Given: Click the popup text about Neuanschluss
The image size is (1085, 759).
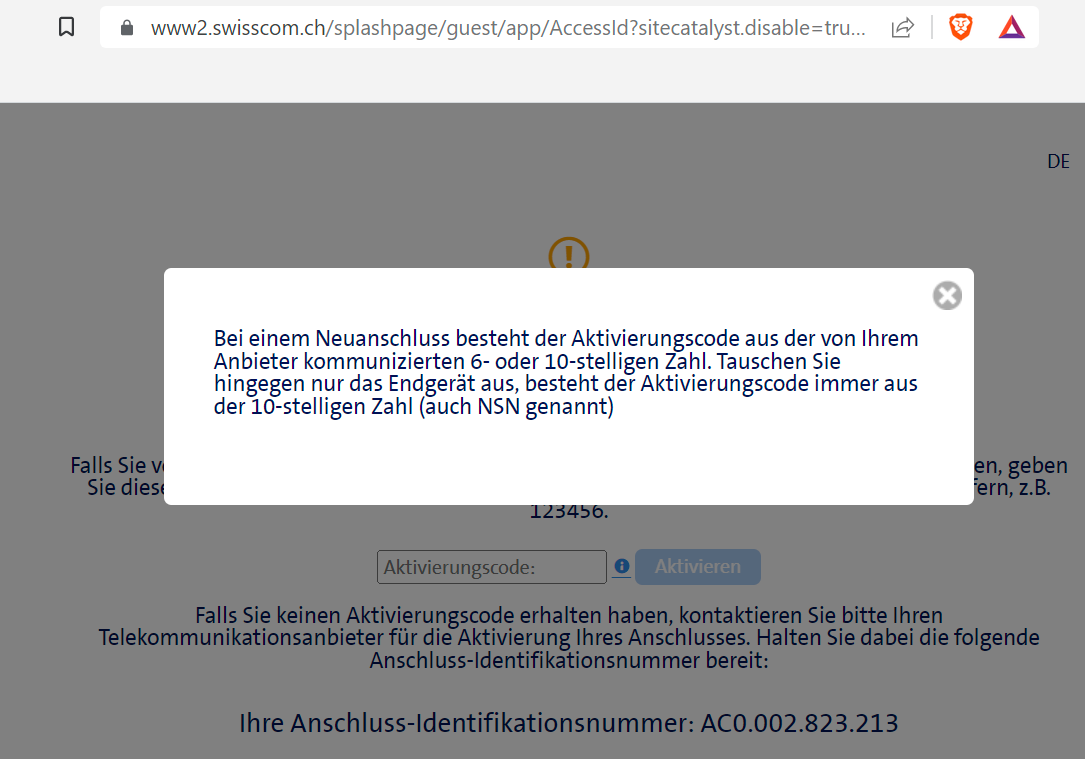Looking at the screenshot, I should coord(565,338).
